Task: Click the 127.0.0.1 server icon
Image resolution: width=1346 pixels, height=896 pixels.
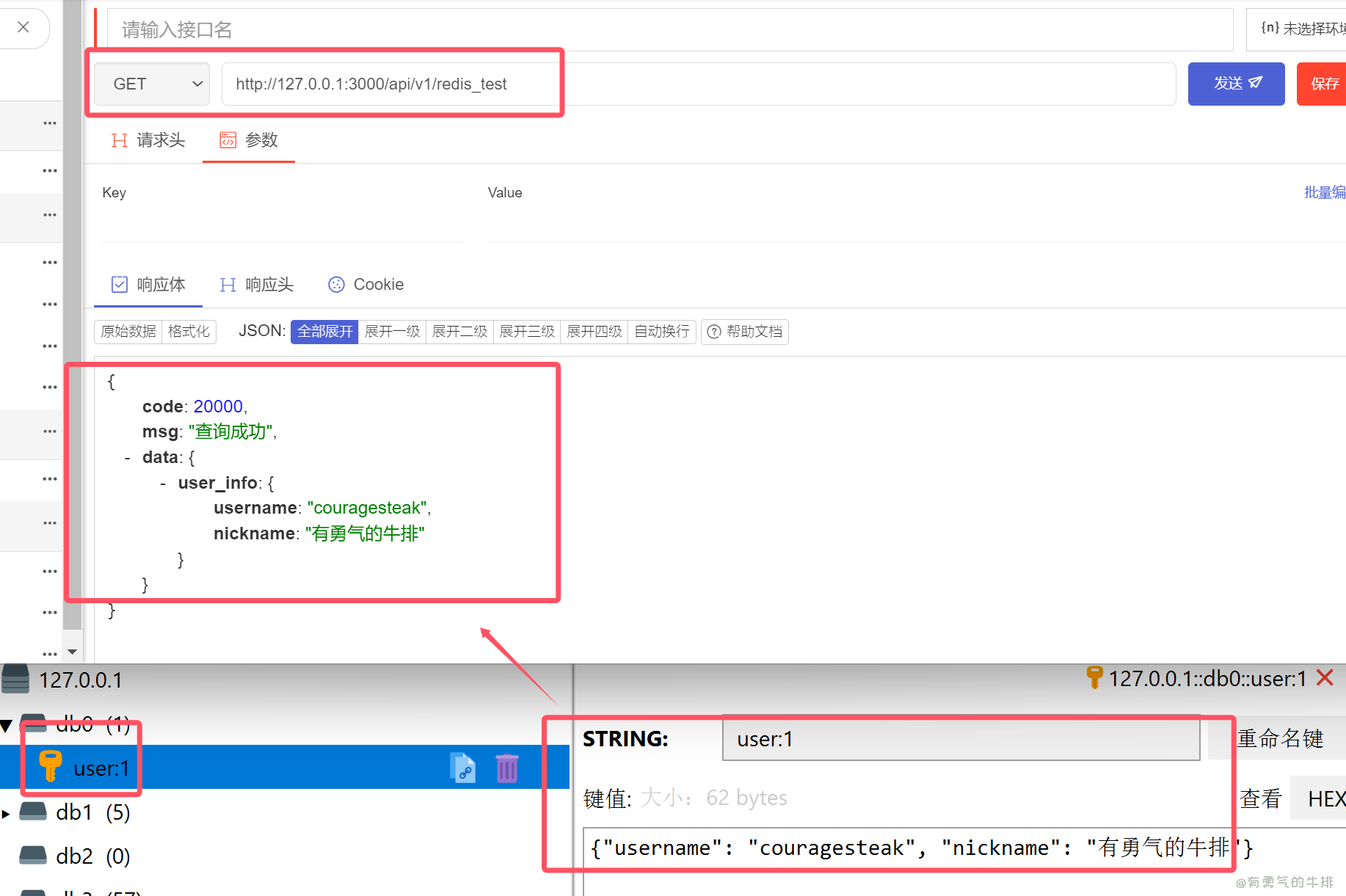Action: 15,679
